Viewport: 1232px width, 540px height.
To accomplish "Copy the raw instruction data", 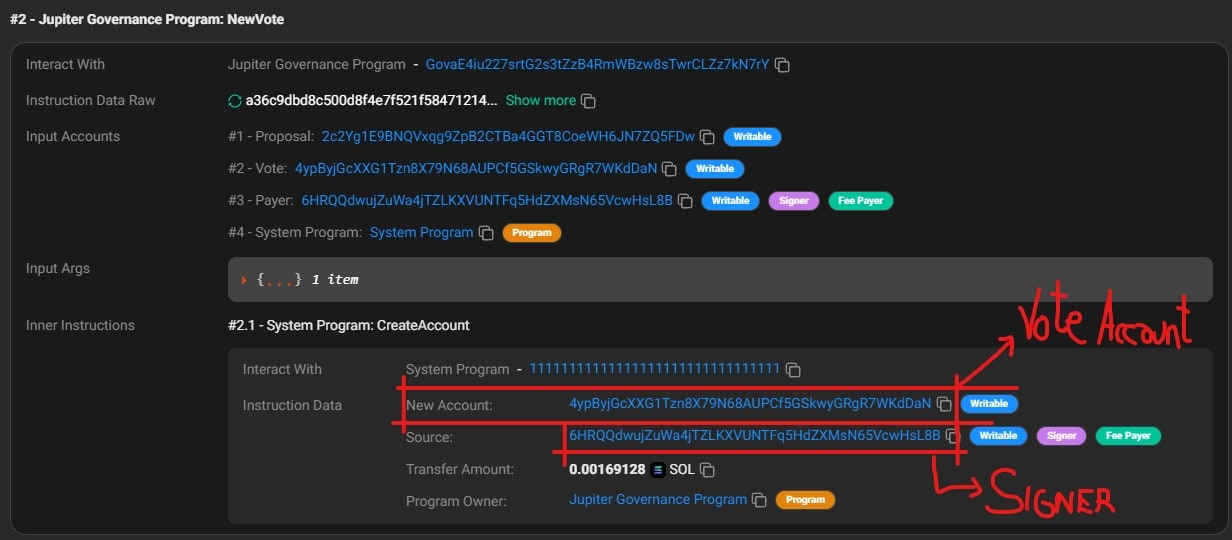I will (x=589, y=101).
